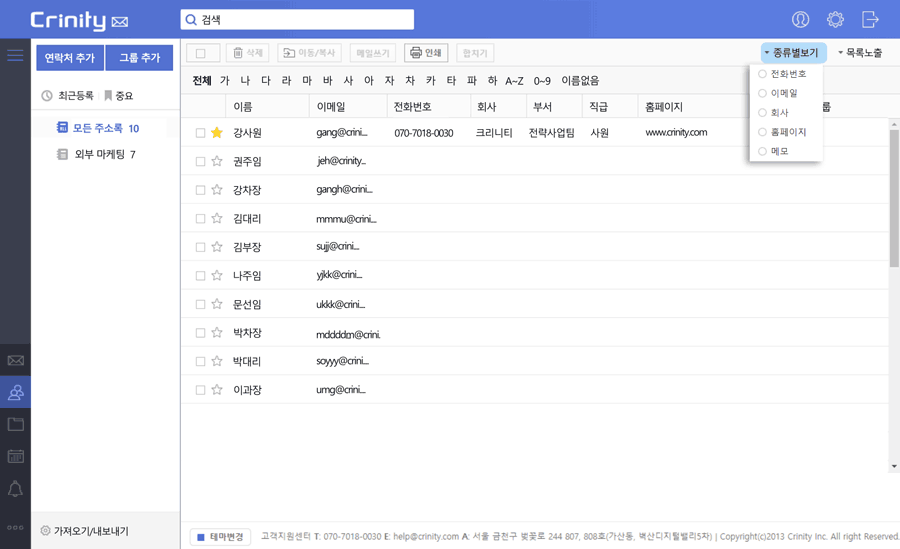Viewport: 900px width, 549px height.
Task: Open the contacts icon in left sidebar
Action: coord(15,392)
